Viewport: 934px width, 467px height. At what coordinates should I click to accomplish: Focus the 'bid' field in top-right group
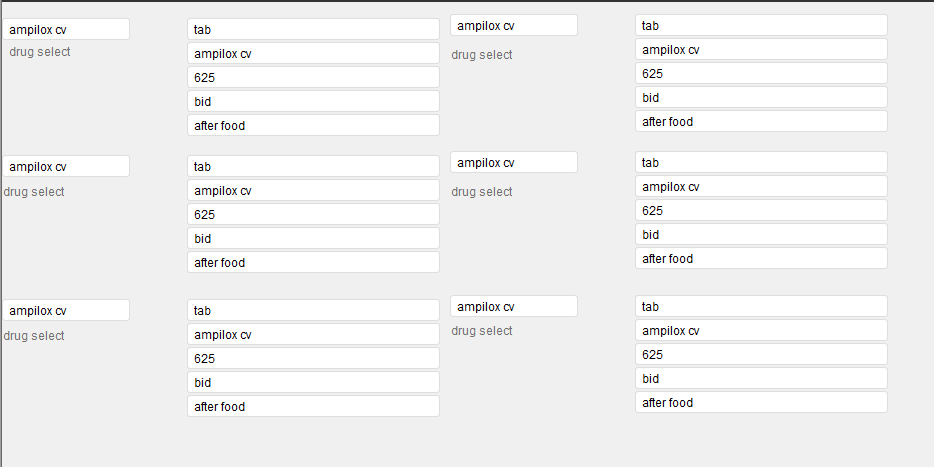tap(761, 98)
